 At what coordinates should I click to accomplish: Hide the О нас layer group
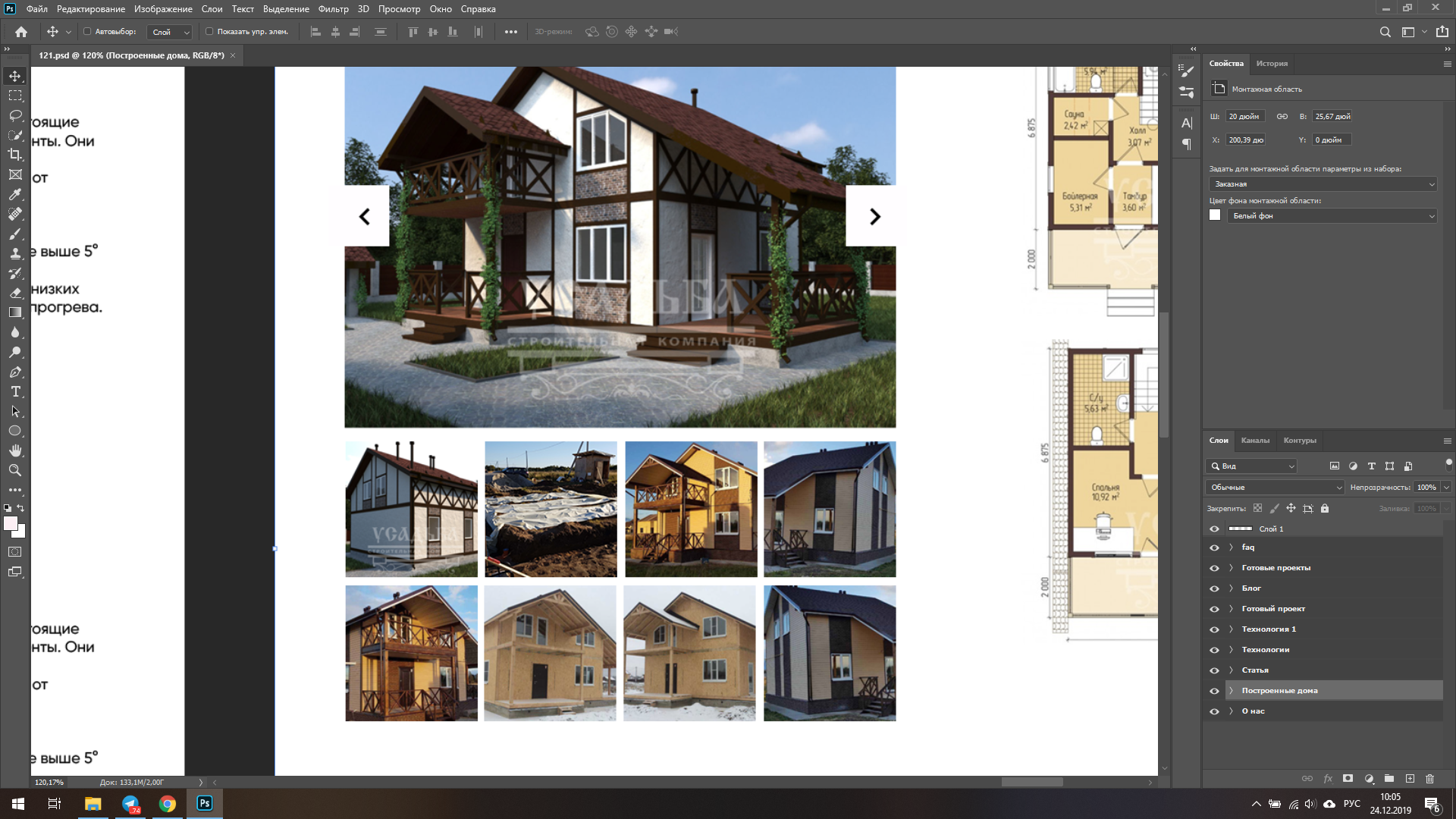tap(1214, 711)
